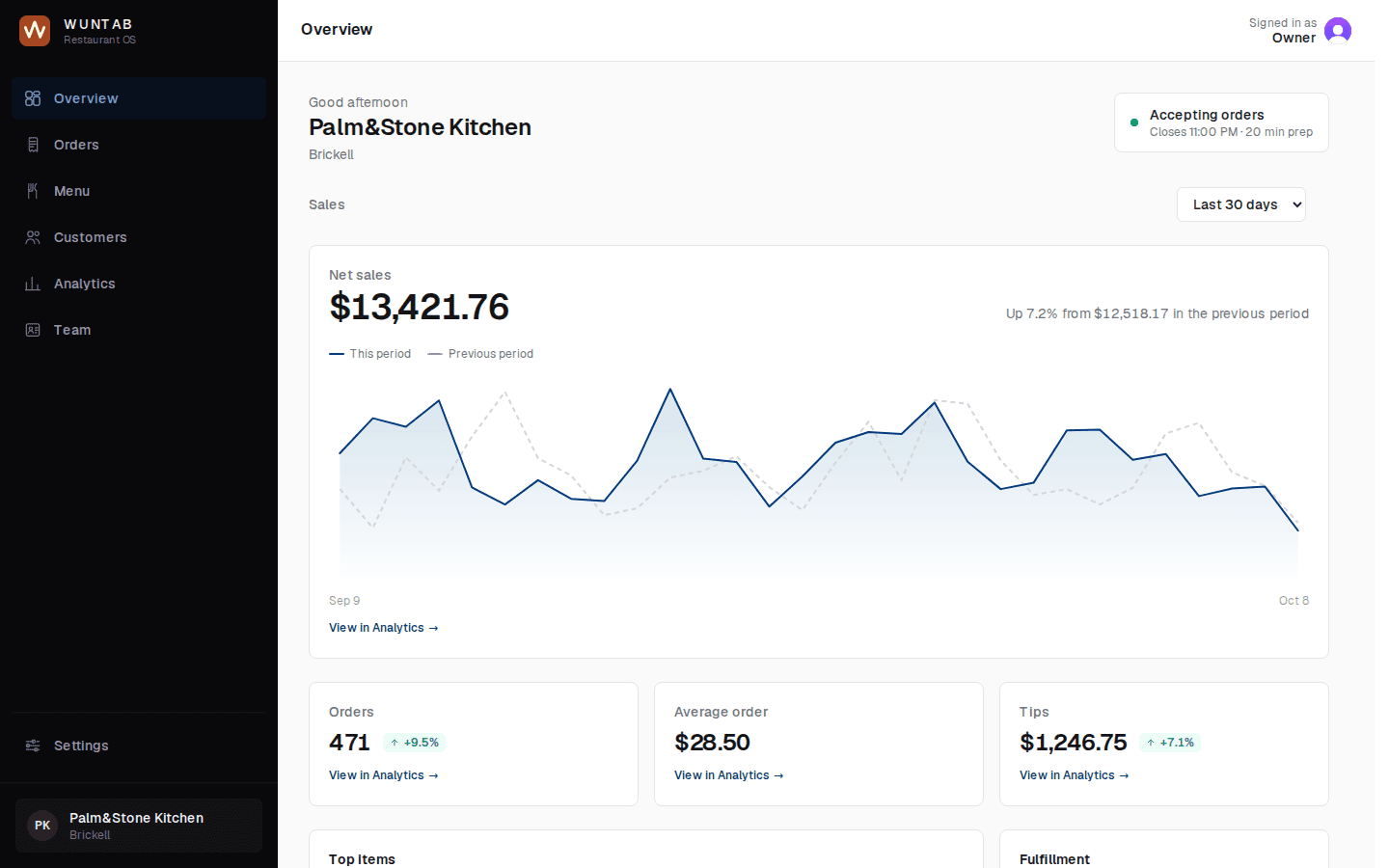
Task: Click the Wuntab logo icon
Action: tap(35, 31)
